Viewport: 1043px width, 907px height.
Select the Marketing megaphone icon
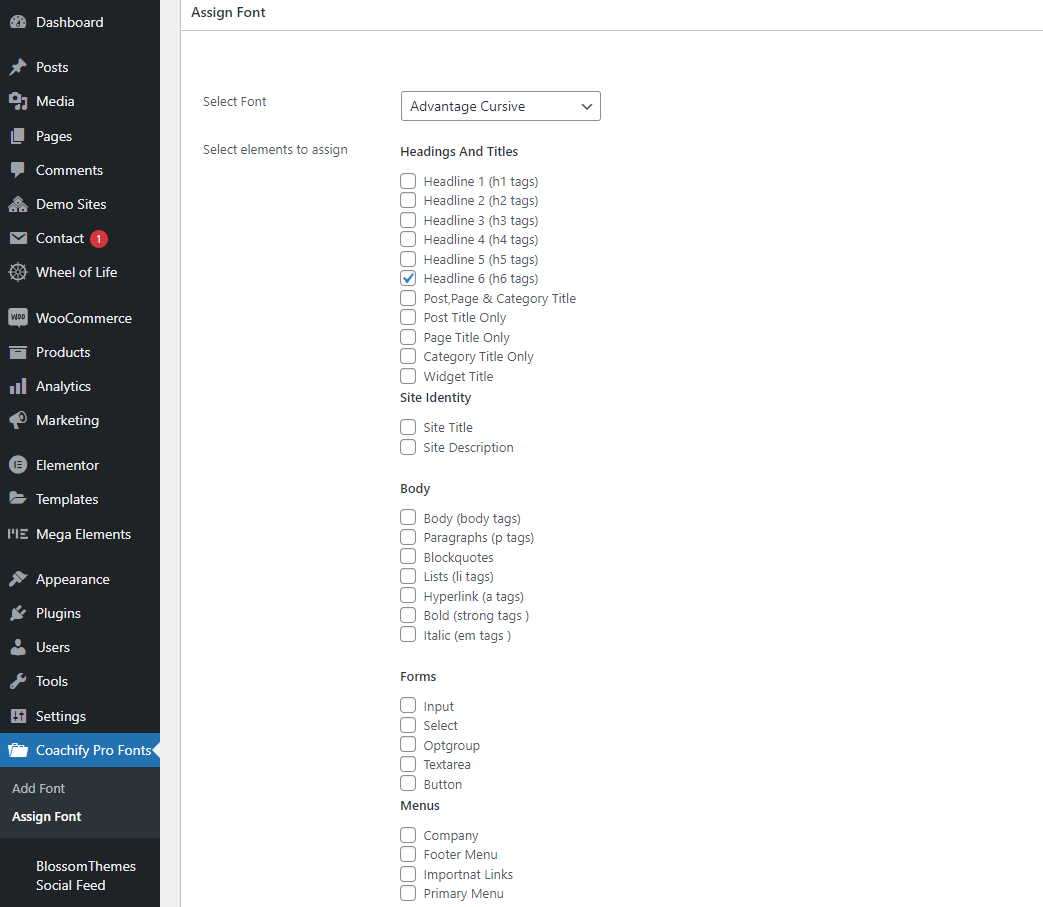20,420
